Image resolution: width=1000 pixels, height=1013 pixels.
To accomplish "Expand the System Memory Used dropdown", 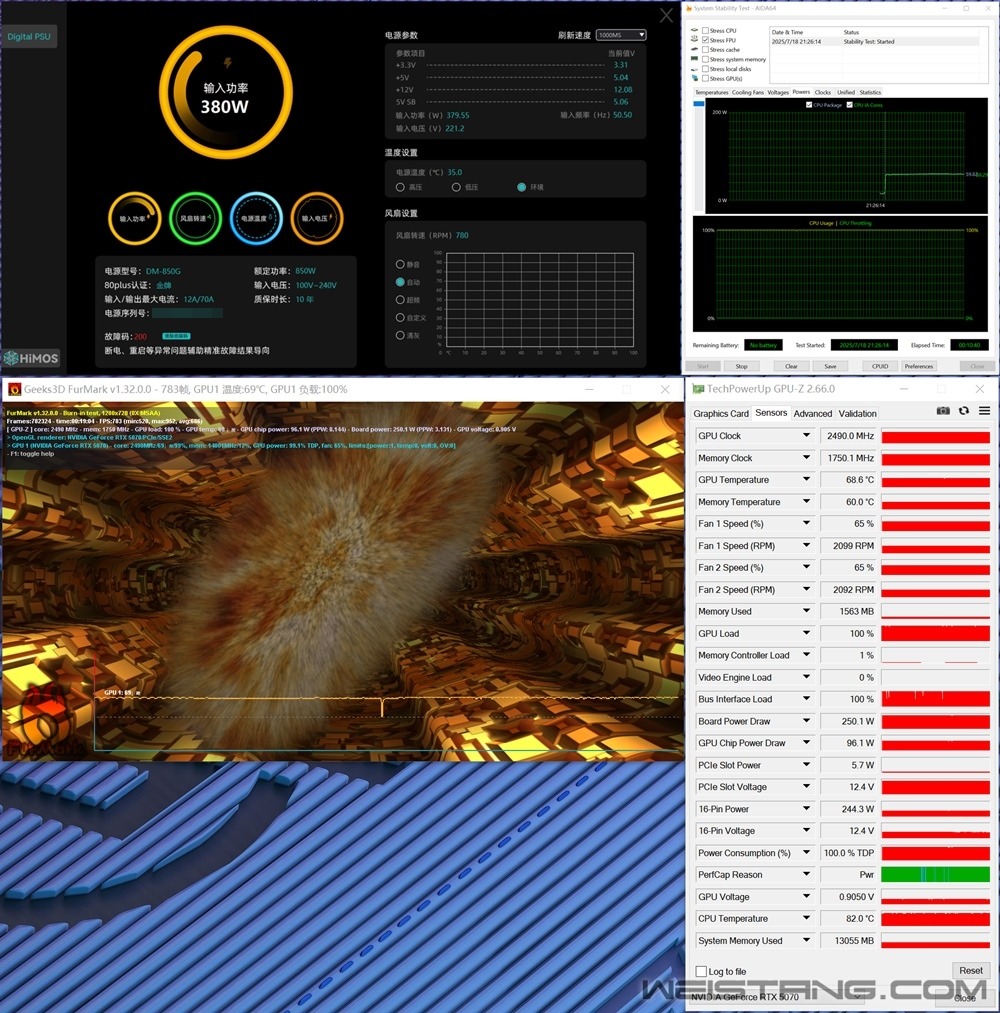I will 806,940.
